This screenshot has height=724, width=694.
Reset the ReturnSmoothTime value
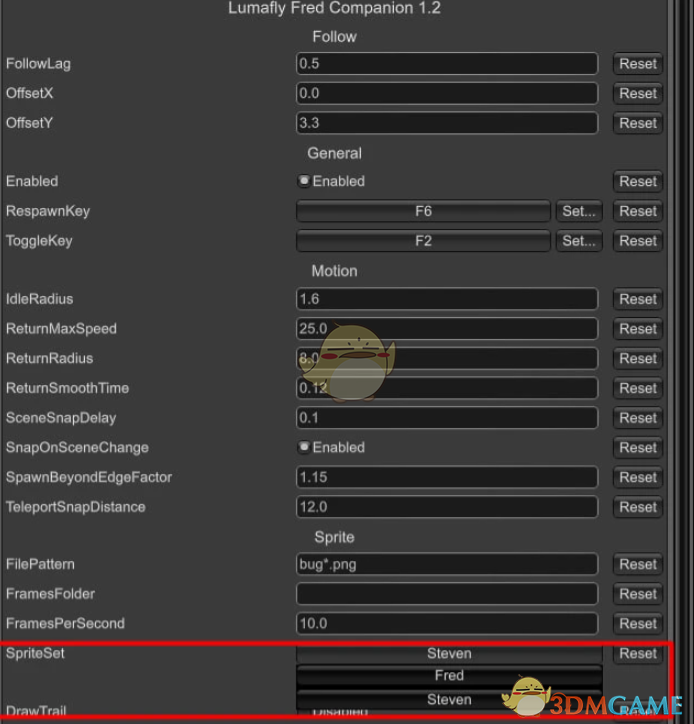(x=638, y=388)
